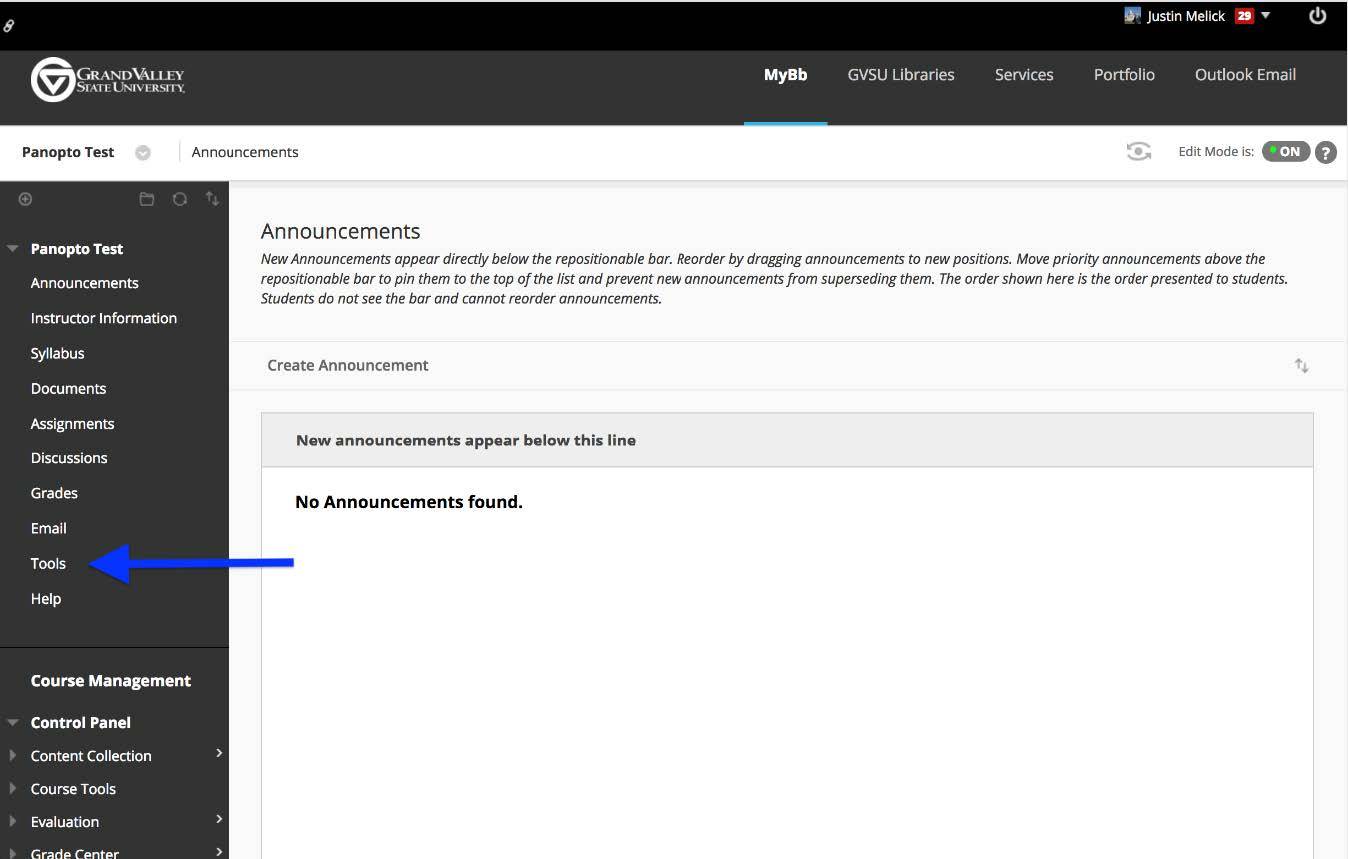Image resolution: width=1348 pixels, height=859 pixels.
Task: Collapse the Control Panel section
Action: point(14,723)
